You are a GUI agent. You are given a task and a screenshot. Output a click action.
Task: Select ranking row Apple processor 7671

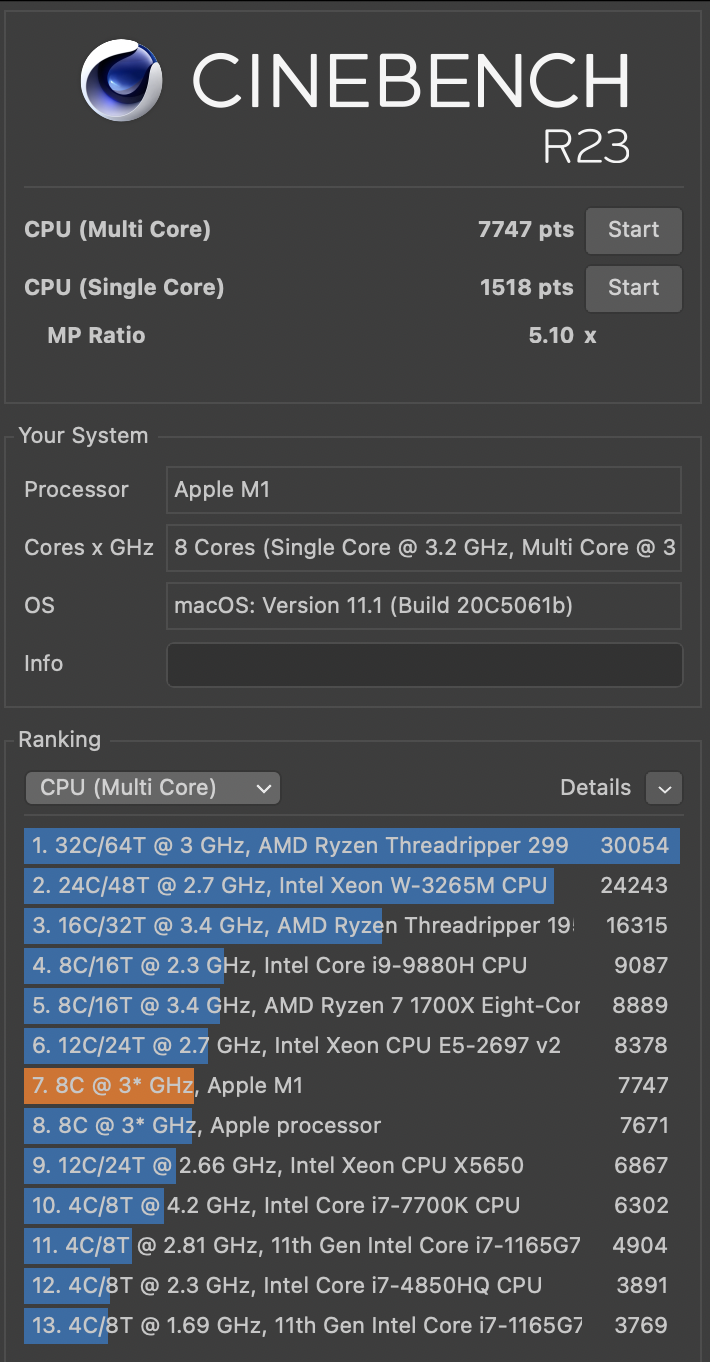352,1126
